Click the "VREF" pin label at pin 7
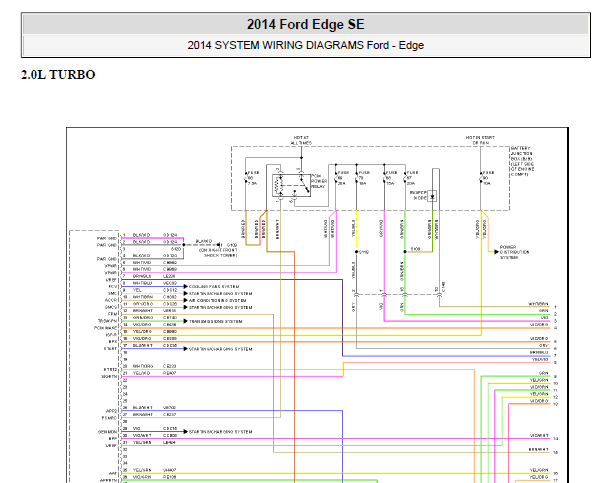Image resolution: width=600 pixels, height=483 pixels. [x=111, y=280]
